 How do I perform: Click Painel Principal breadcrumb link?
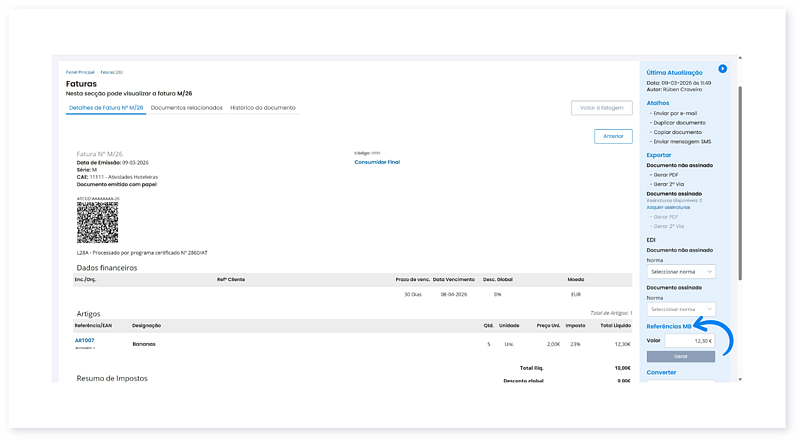[80, 73]
